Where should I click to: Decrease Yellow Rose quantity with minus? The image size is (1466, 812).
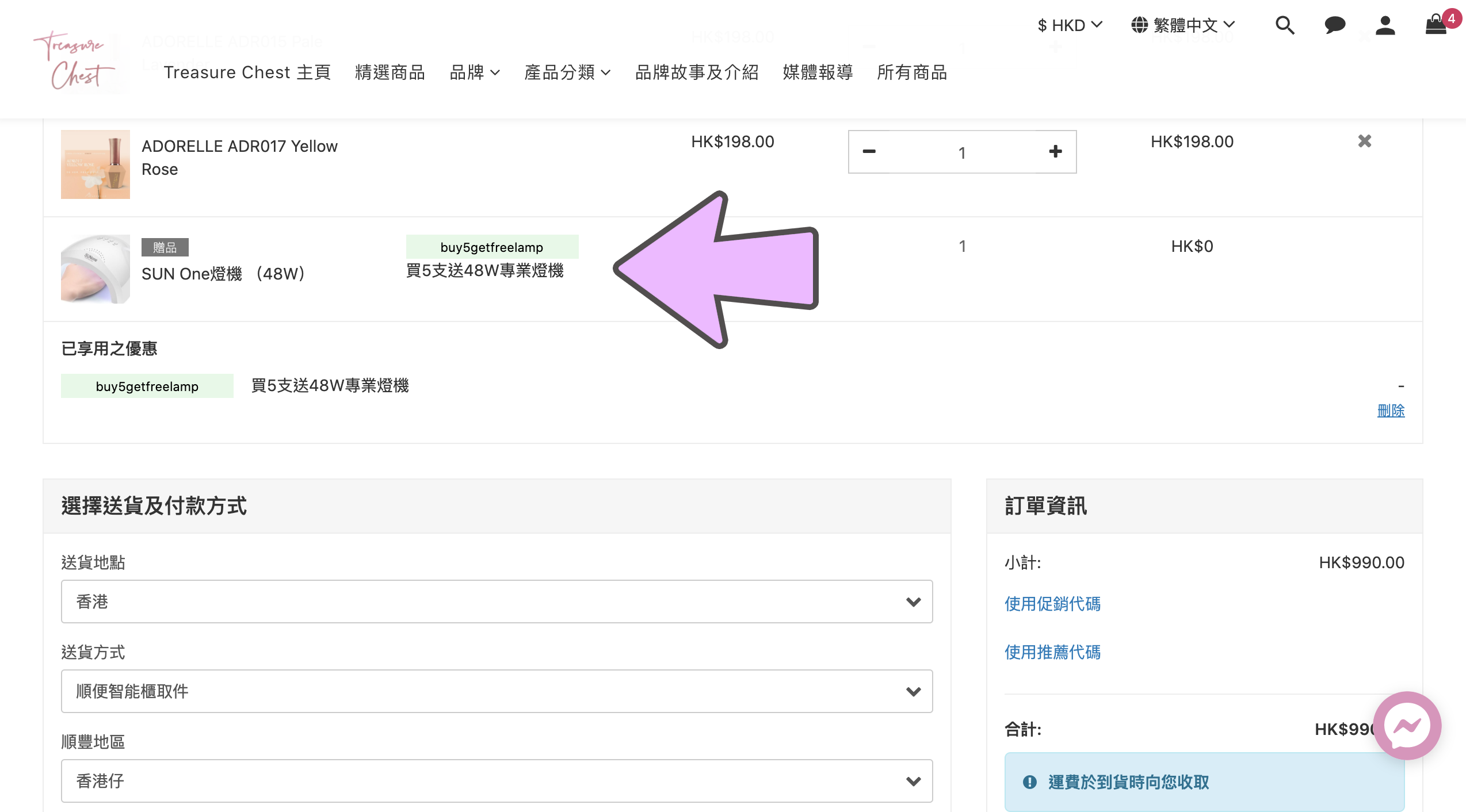coord(869,152)
